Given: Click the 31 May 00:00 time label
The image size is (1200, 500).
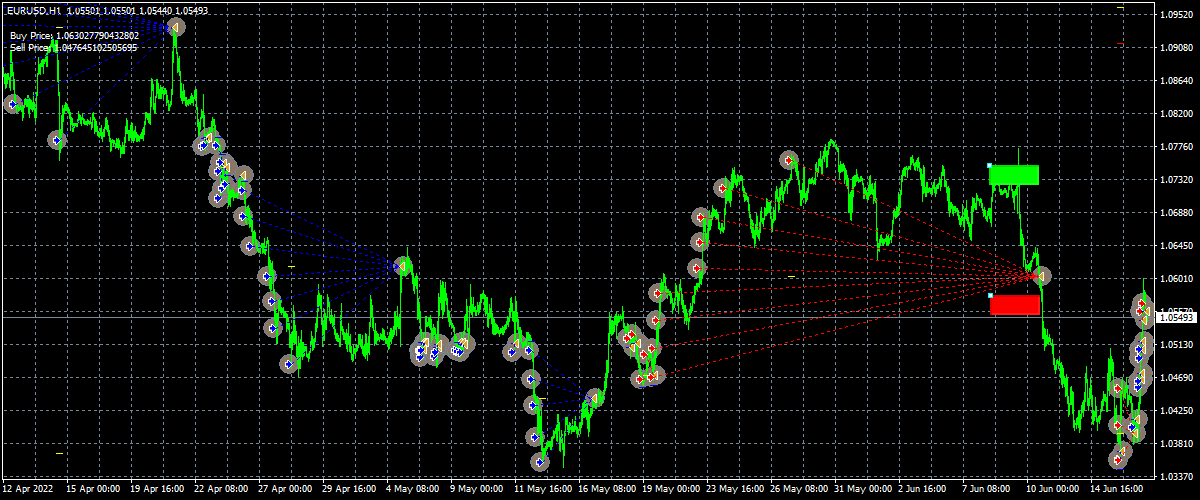Looking at the screenshot, I should click(861, 491).
